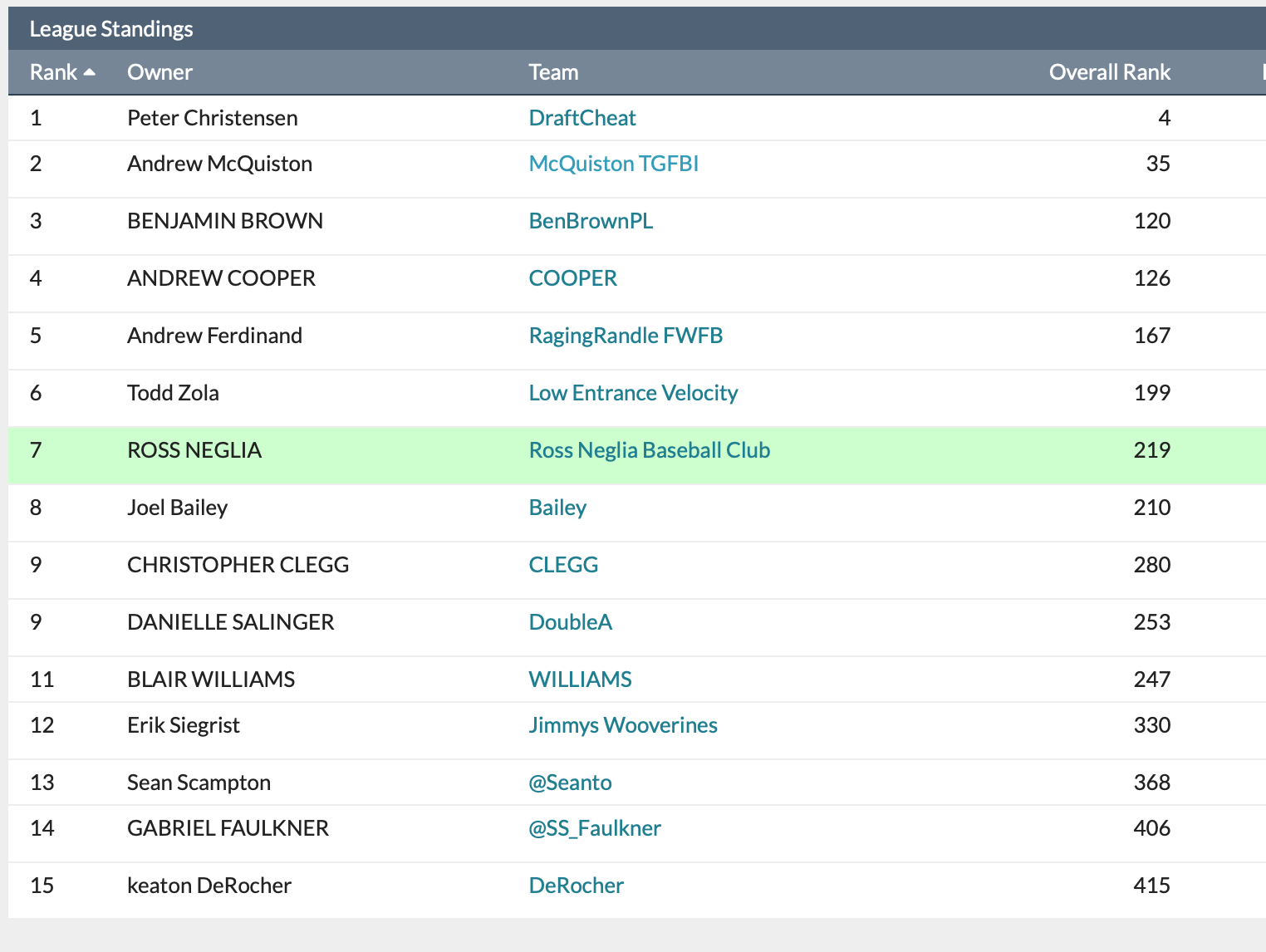The image size is (1266, 952).
Task: Open the BenBrownPL team link
Action: click(591, 221)
